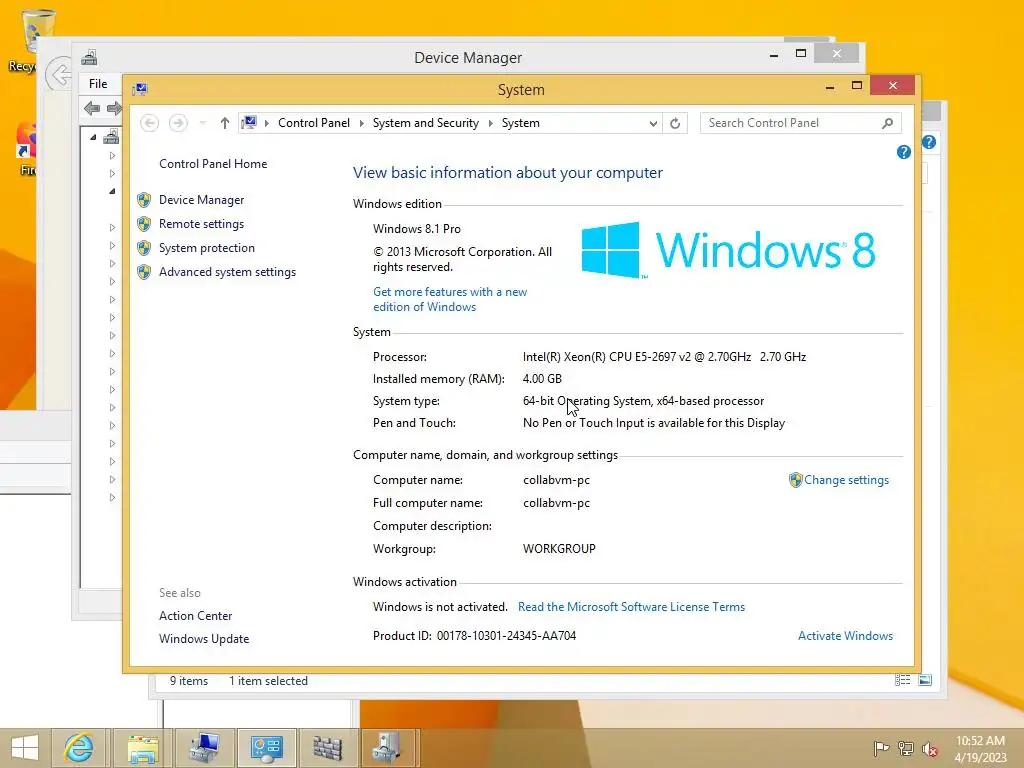Expand chevron after System and Security breadcrumb
The height and width of the screenshot is (768, 1024).
coord(490,123)
